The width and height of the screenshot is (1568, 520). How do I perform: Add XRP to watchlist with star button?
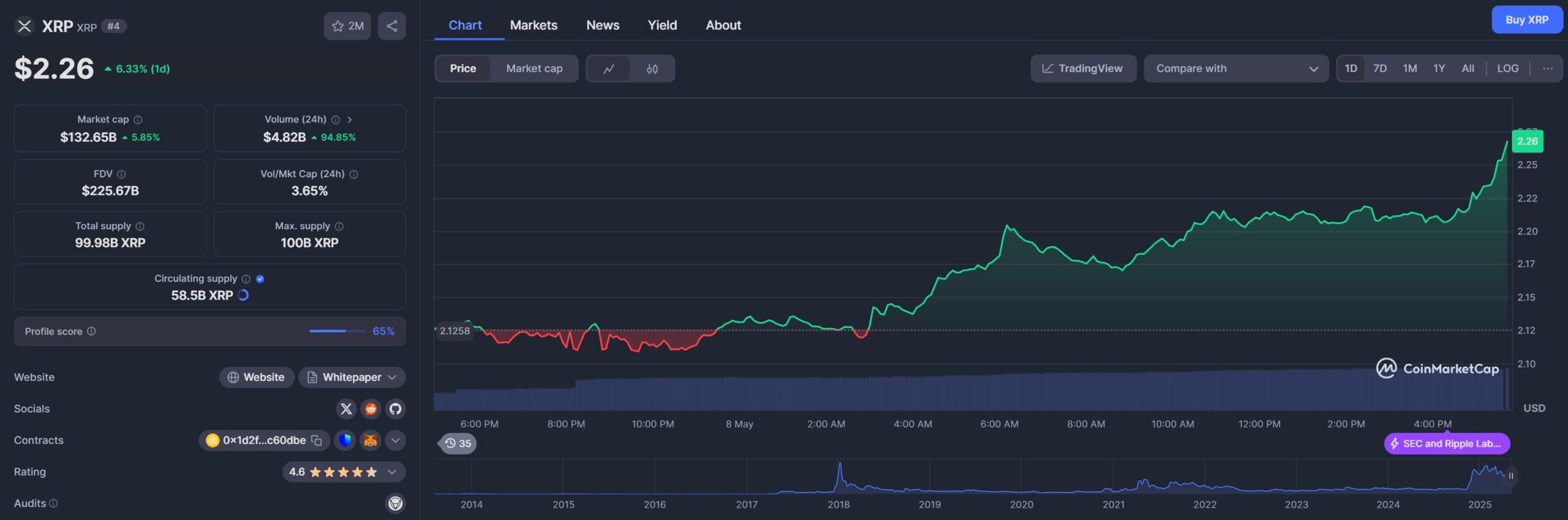[347, 26]
